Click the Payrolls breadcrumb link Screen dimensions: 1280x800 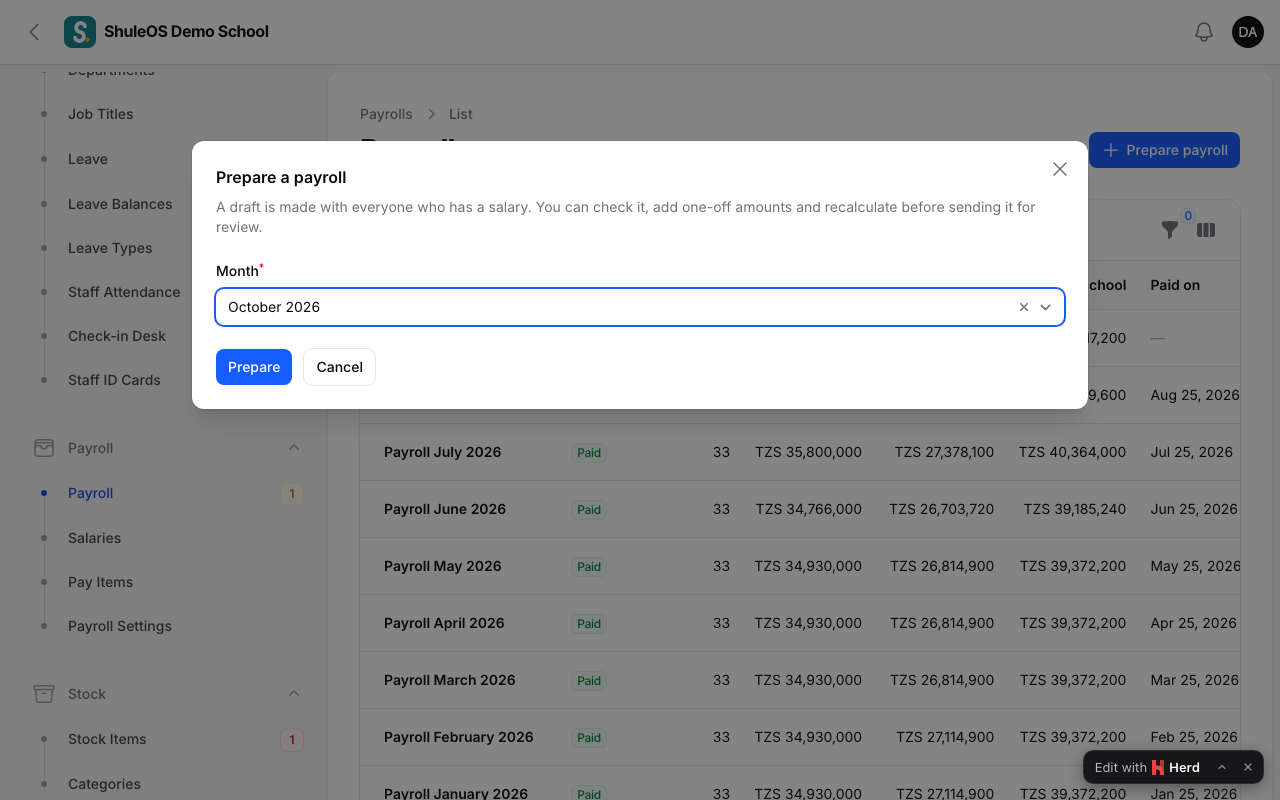[386, 114]
